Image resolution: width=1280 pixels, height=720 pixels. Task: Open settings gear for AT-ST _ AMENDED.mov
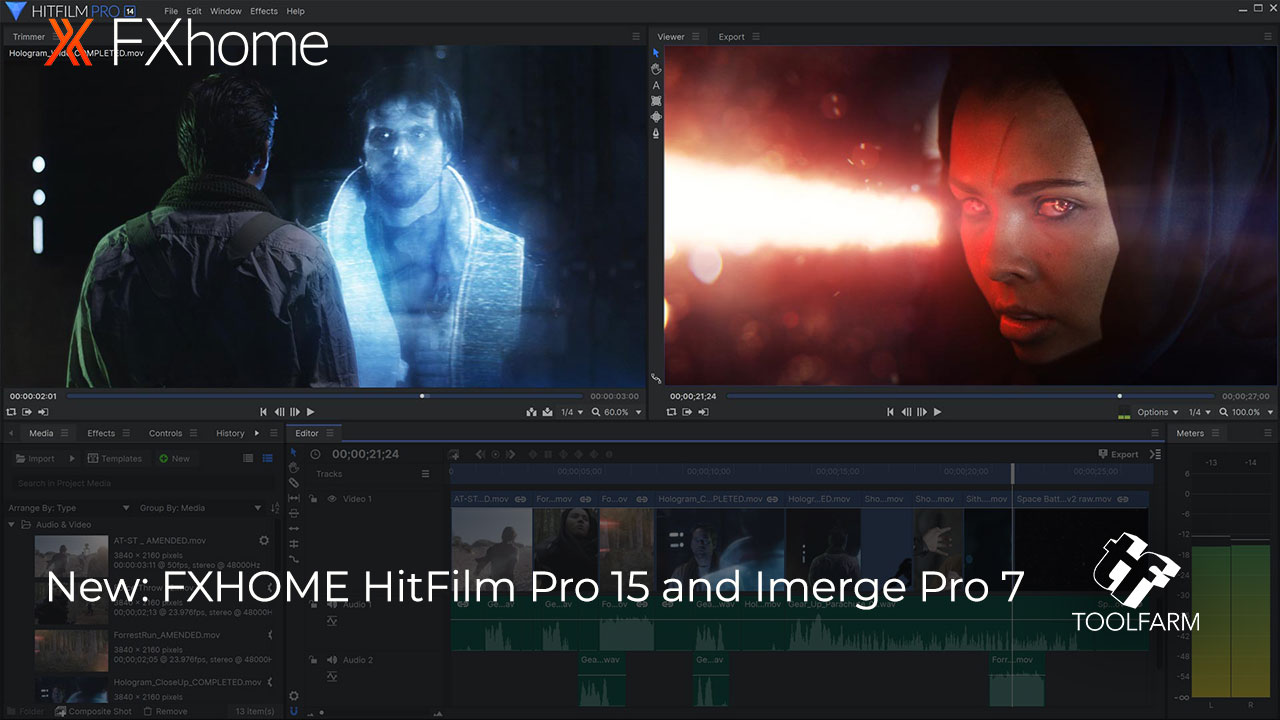click(264, 540)
